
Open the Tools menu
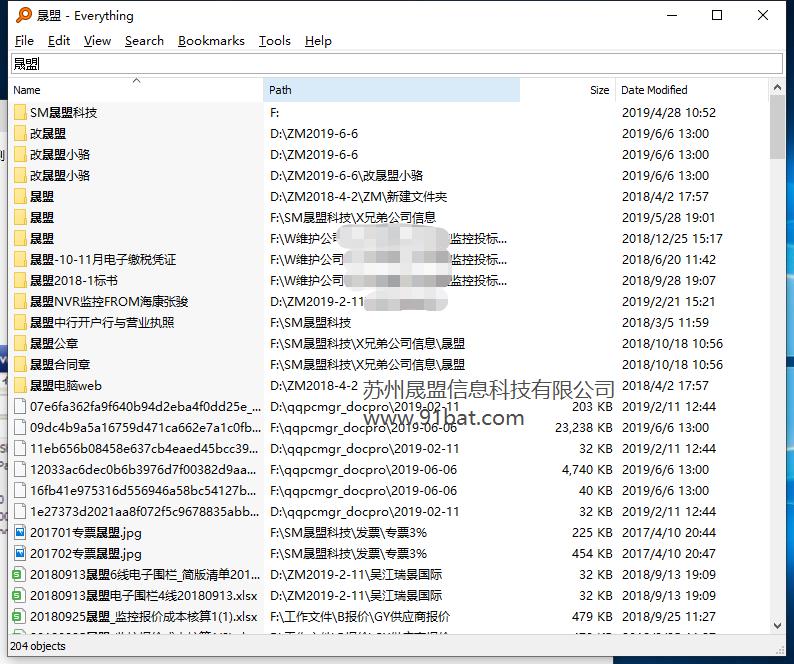coord(274,41)
